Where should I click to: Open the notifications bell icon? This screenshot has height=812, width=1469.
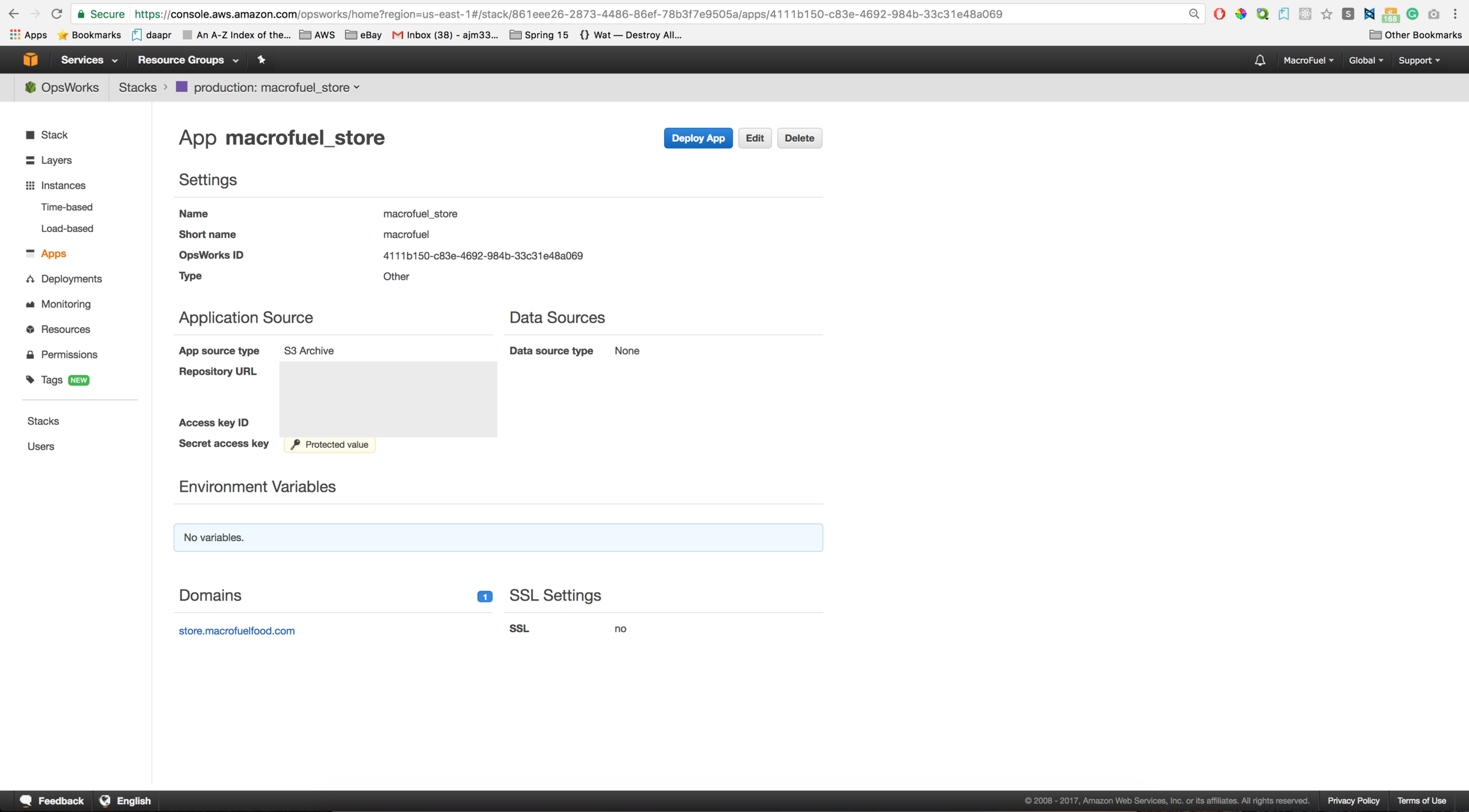point(1260,61)
